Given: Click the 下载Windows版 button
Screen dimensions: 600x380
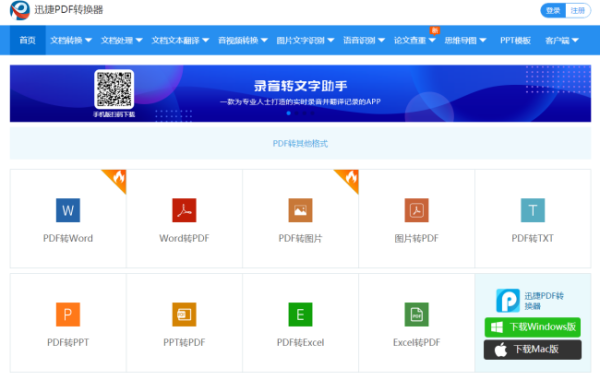Looking at the screenshot, I should (533, 327).
